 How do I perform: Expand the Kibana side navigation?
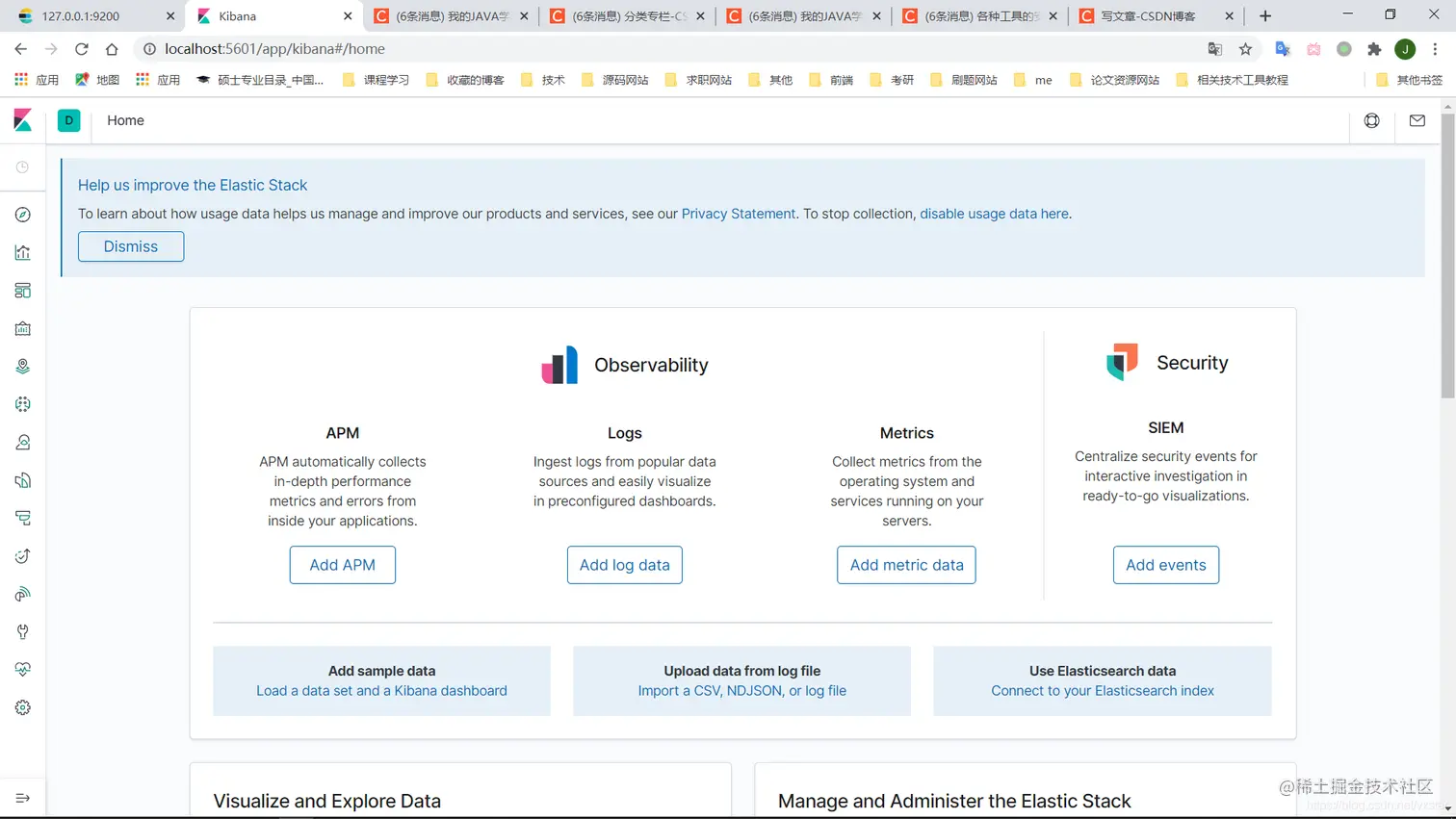[x=23, y=798]
